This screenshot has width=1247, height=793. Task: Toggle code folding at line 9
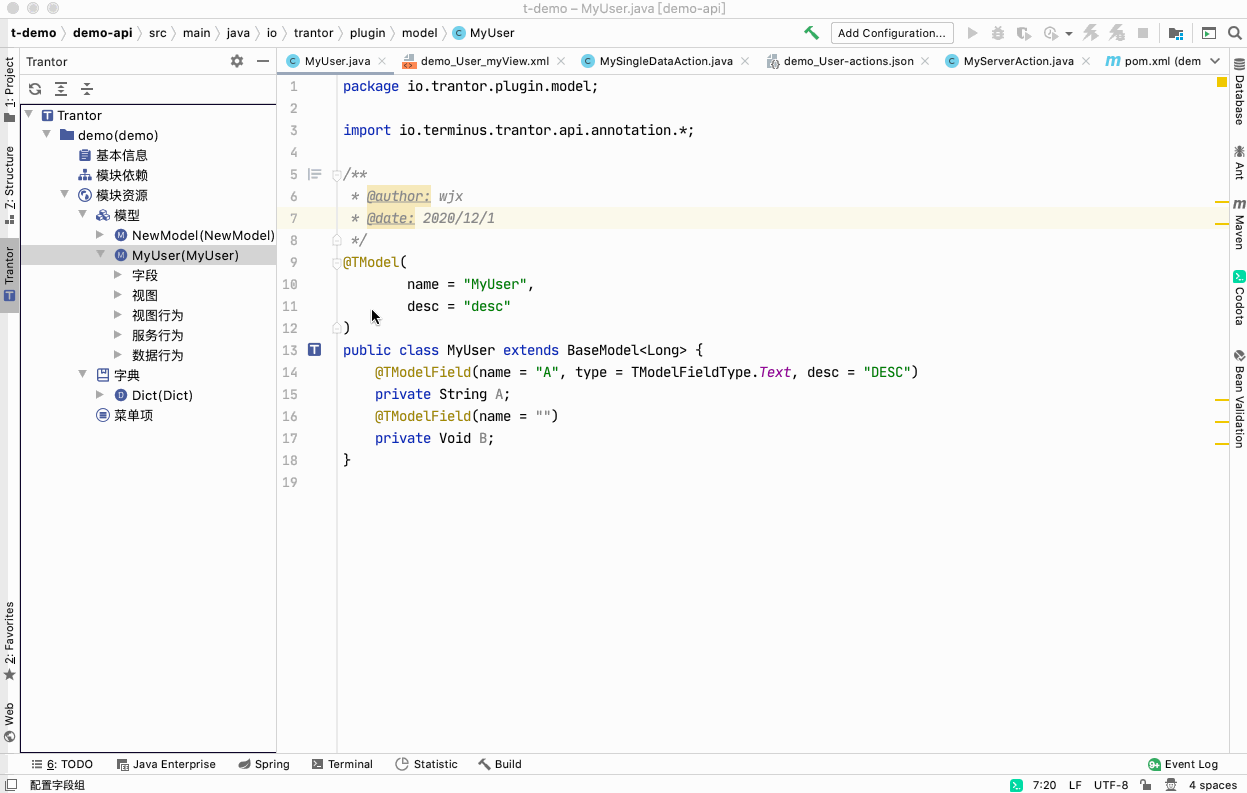pos(337,262)
